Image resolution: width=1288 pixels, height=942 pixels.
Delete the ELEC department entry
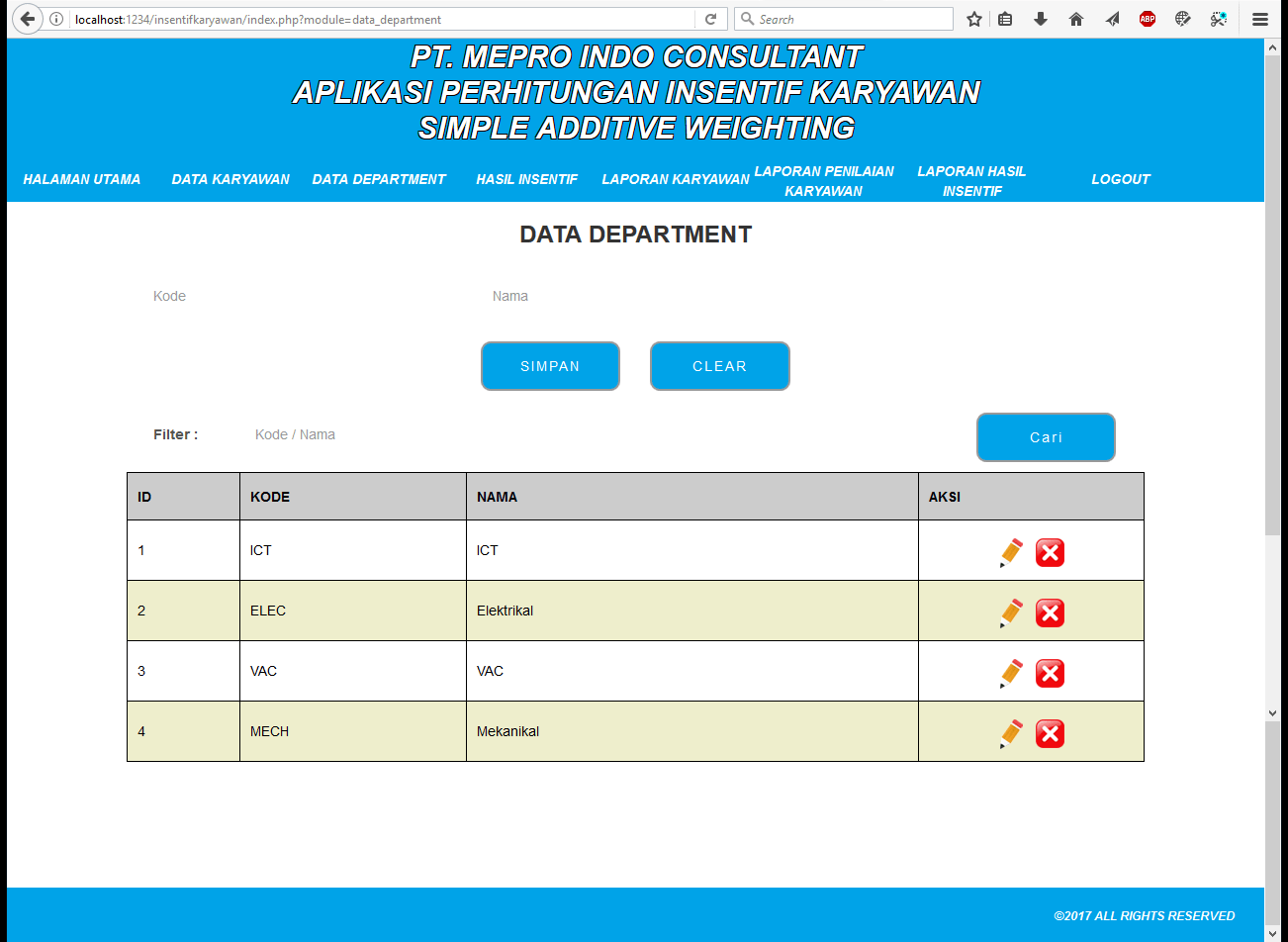[x=1050, y=612]
